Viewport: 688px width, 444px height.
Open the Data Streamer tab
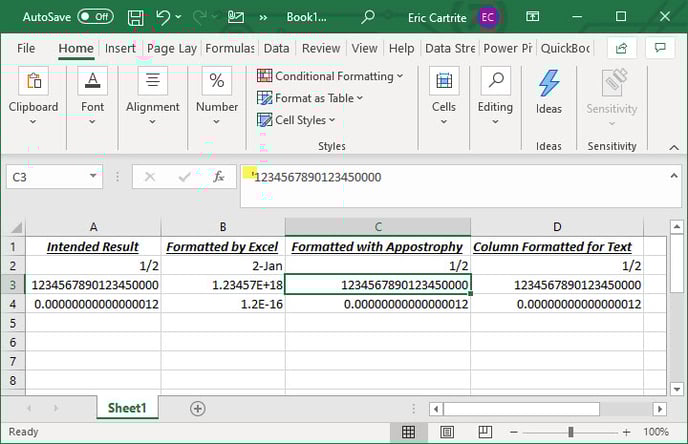coord(450,48)
